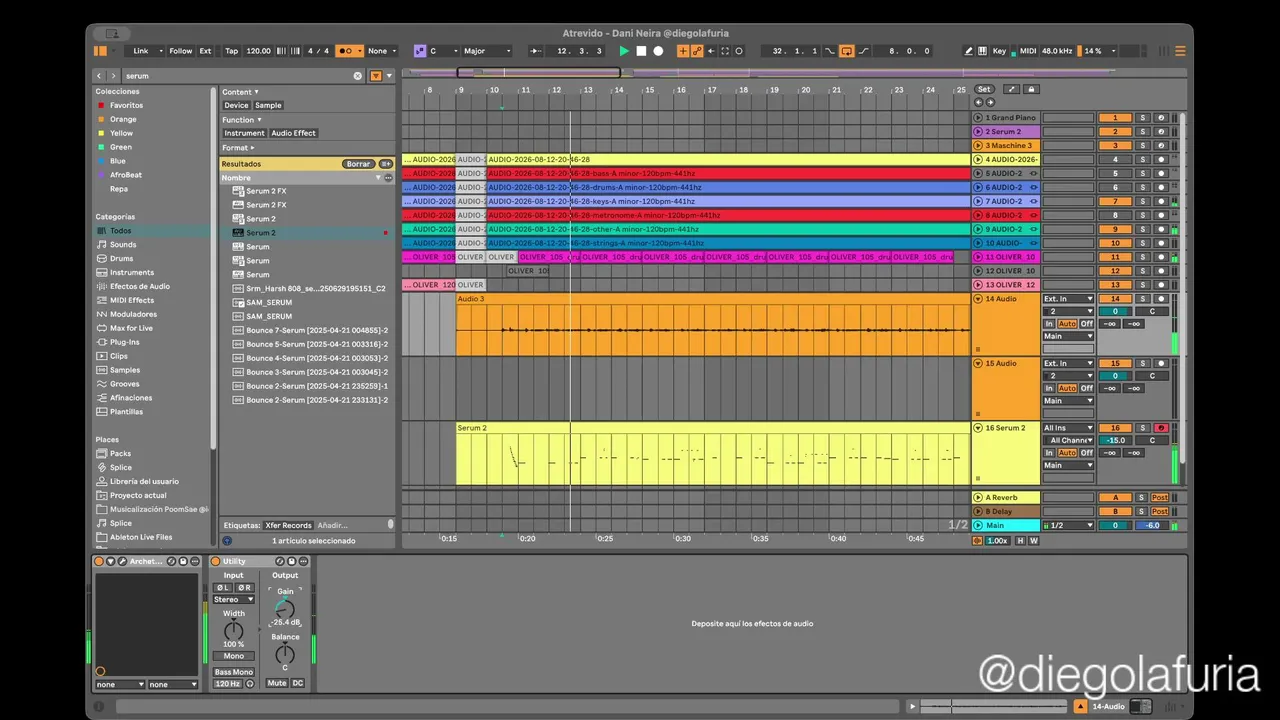
Task: Open the Orange collection
Action: click(123, 119)
